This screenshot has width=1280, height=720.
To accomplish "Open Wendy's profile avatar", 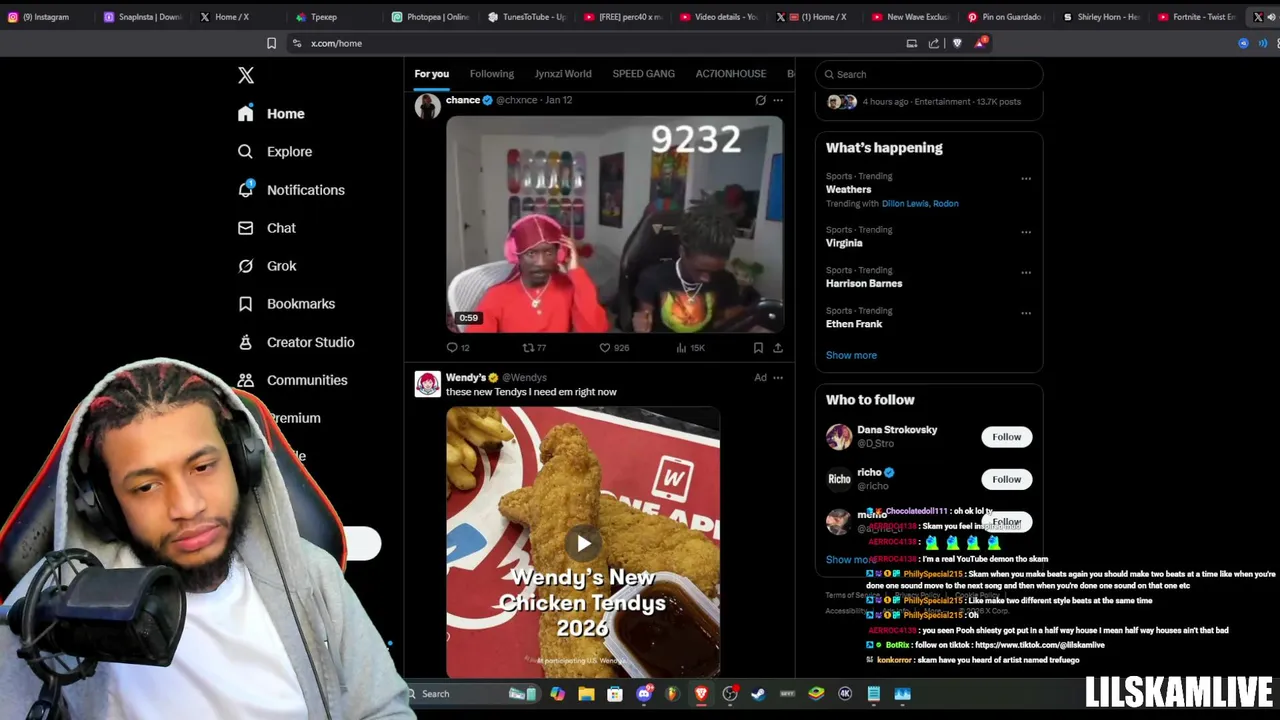I will pos(428,384).
